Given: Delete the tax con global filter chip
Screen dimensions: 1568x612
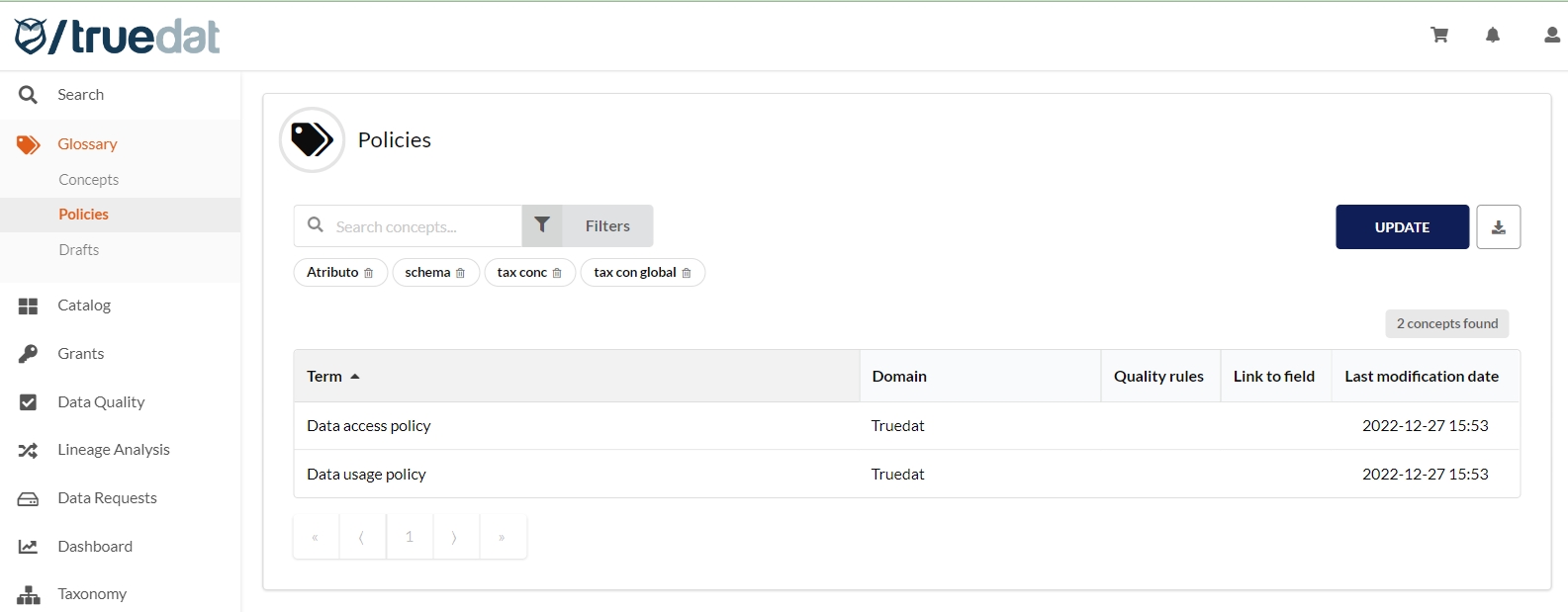Looking at the screenshot, I should pos(687,273).
